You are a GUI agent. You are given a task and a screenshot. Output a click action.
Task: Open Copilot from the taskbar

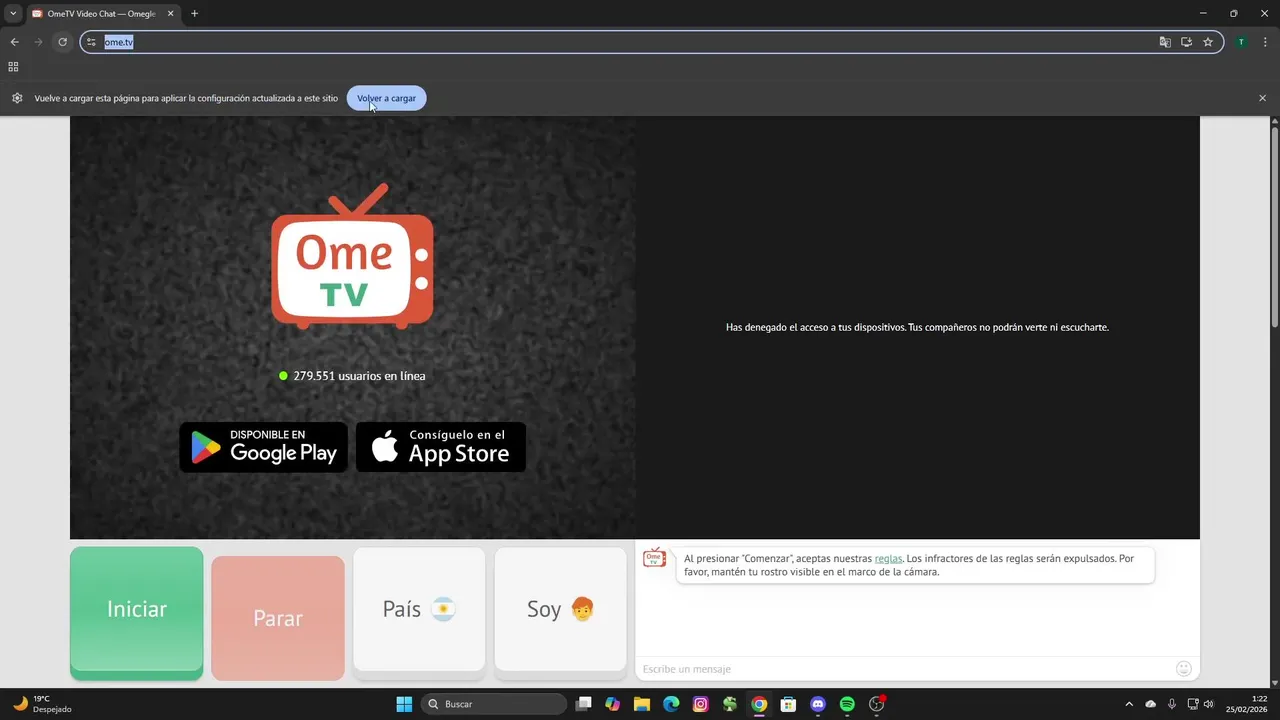click(x=613, y=704)
